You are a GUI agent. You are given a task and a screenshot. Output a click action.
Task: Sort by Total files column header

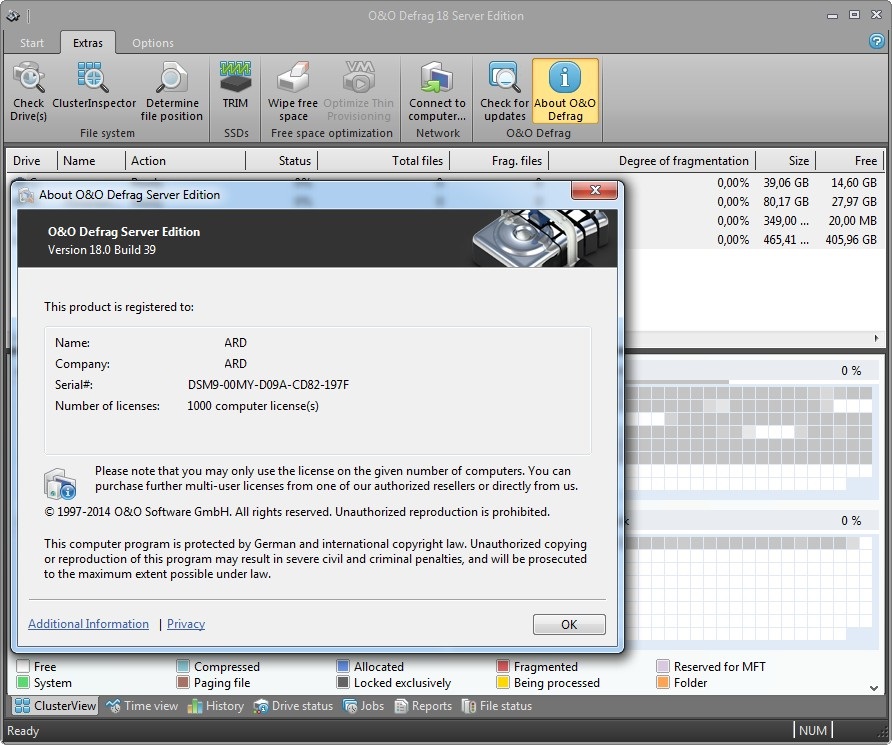pos(383,161)
